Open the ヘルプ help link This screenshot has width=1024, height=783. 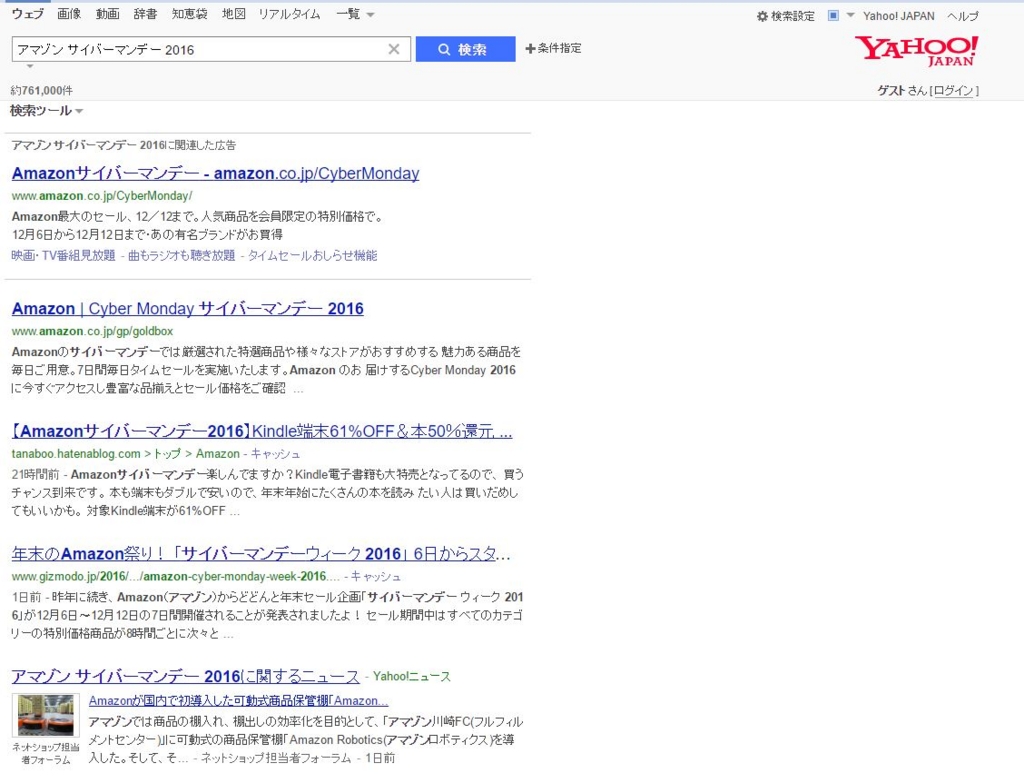coord(963,16)
